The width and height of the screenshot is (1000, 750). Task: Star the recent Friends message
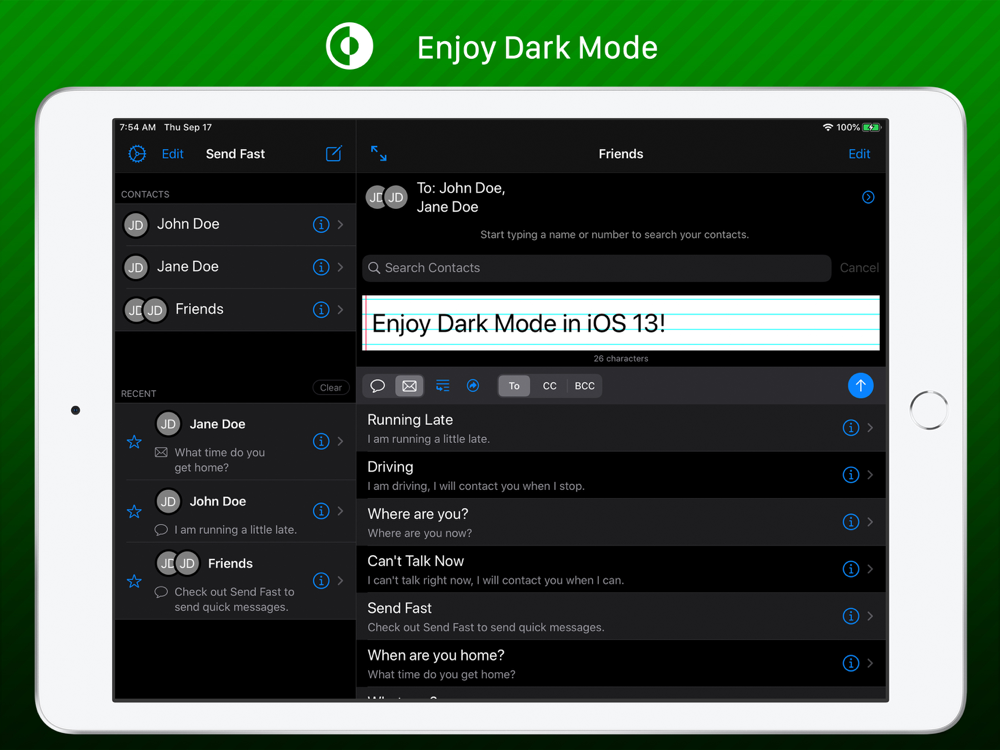coord(134,581)
